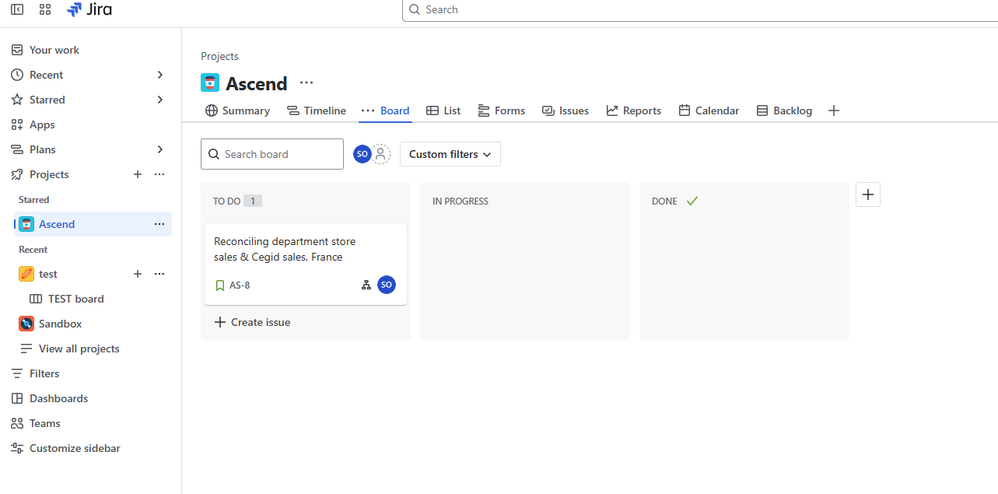Viewport: 998px width, 494px height.
Task: Open Ascend sidebar more options ellipsis
Action: (160, 224)
